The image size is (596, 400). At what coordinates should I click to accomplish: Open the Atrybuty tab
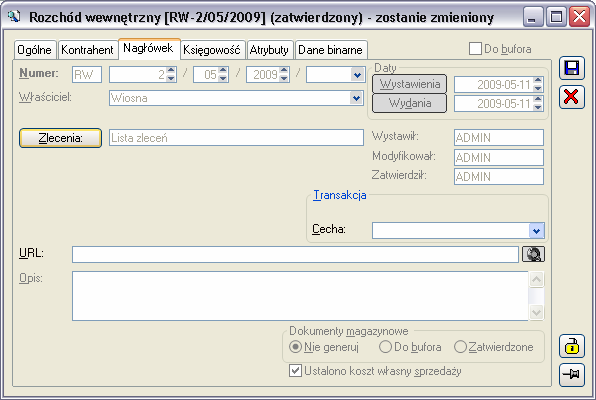pos(269,50)
